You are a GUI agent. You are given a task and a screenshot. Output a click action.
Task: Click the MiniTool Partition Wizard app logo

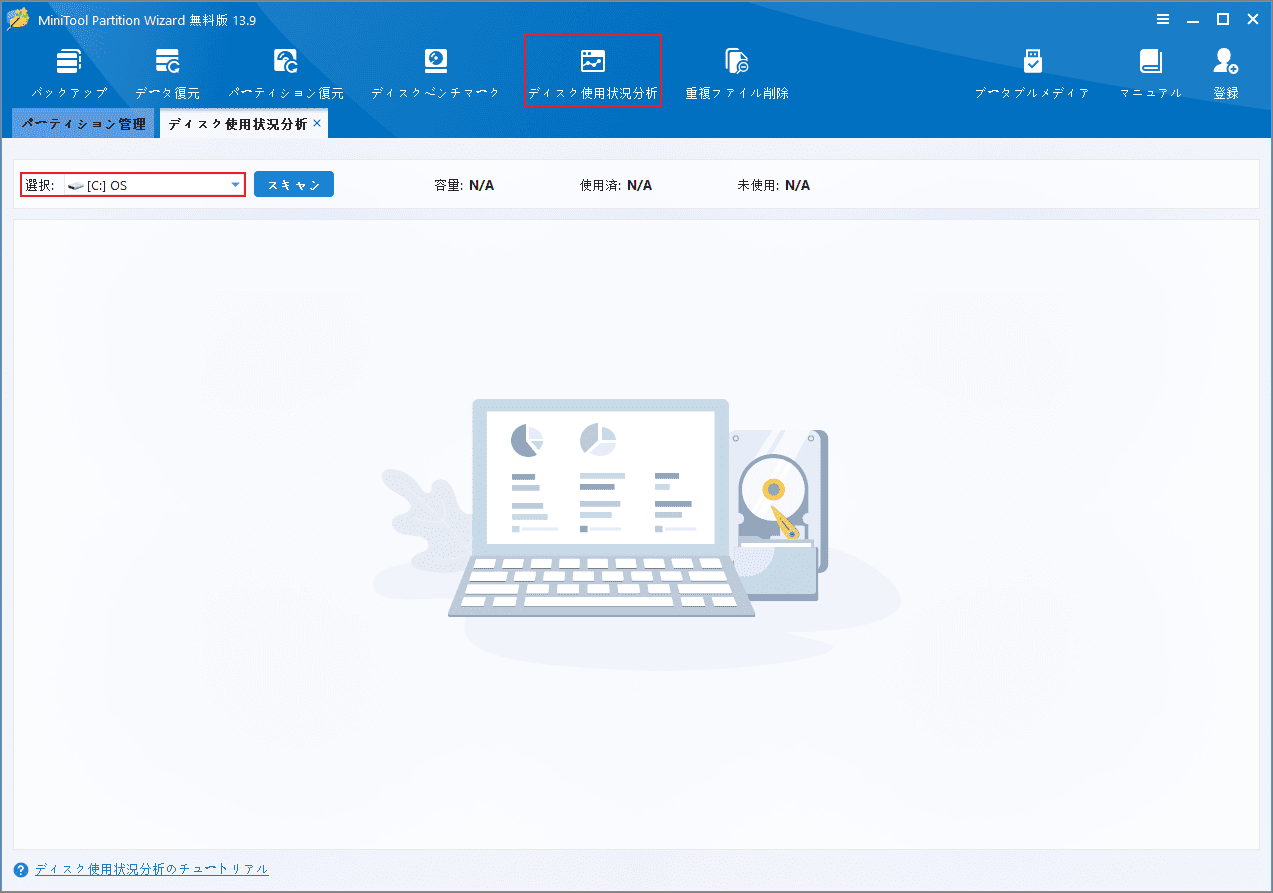pyautogui.click(x=17, y=19)
